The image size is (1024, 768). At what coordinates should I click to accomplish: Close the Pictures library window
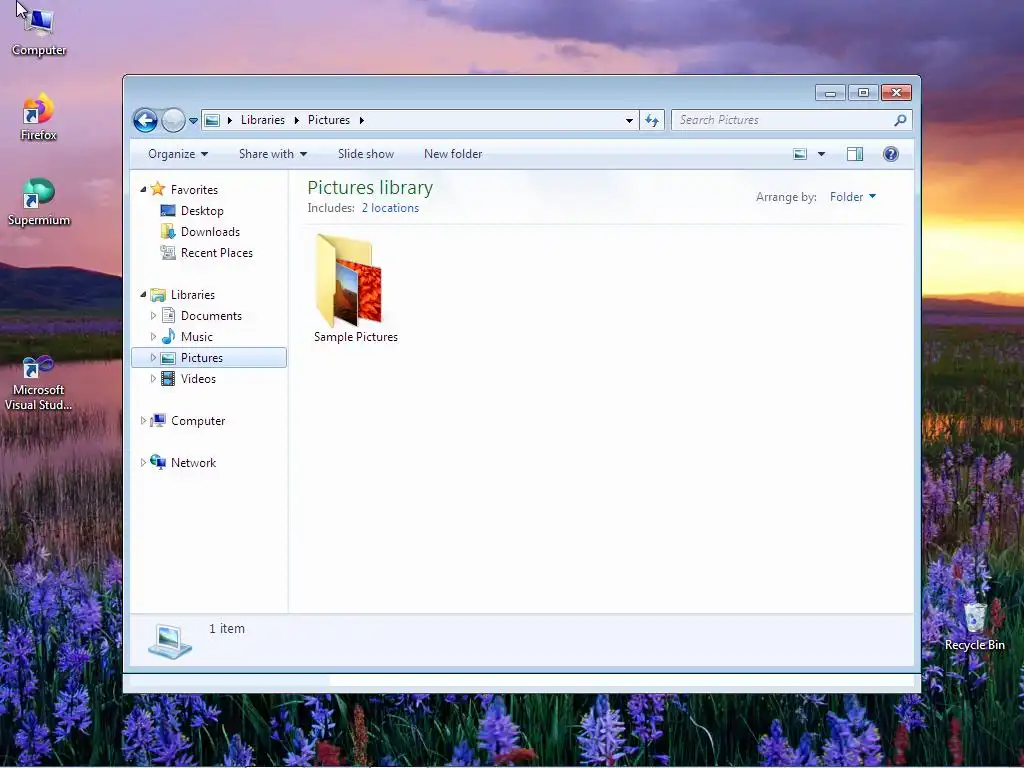pyautogui.click(x=896, y=93)
